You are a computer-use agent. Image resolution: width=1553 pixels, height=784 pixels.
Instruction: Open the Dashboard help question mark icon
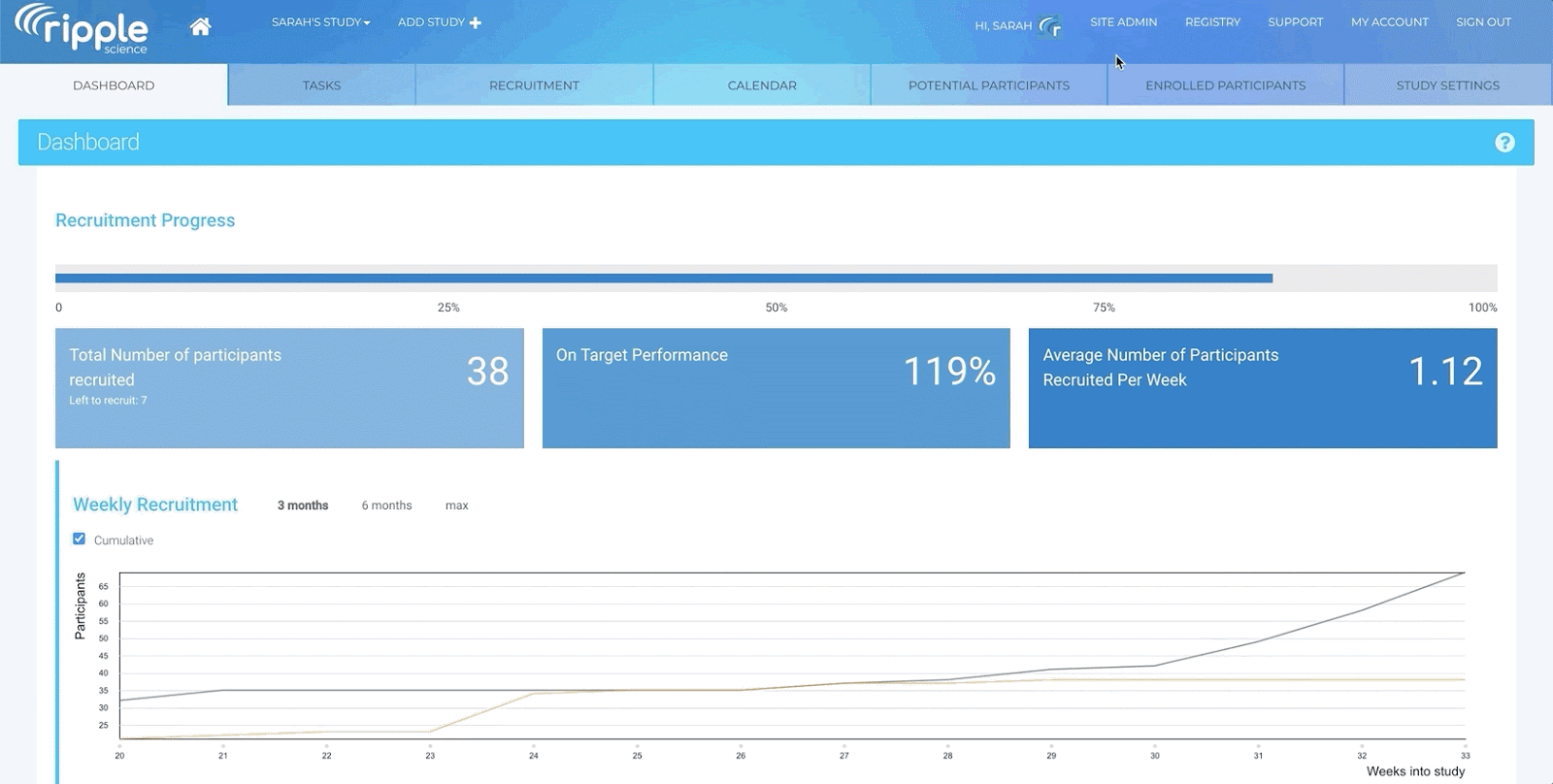pos(1504,143)
